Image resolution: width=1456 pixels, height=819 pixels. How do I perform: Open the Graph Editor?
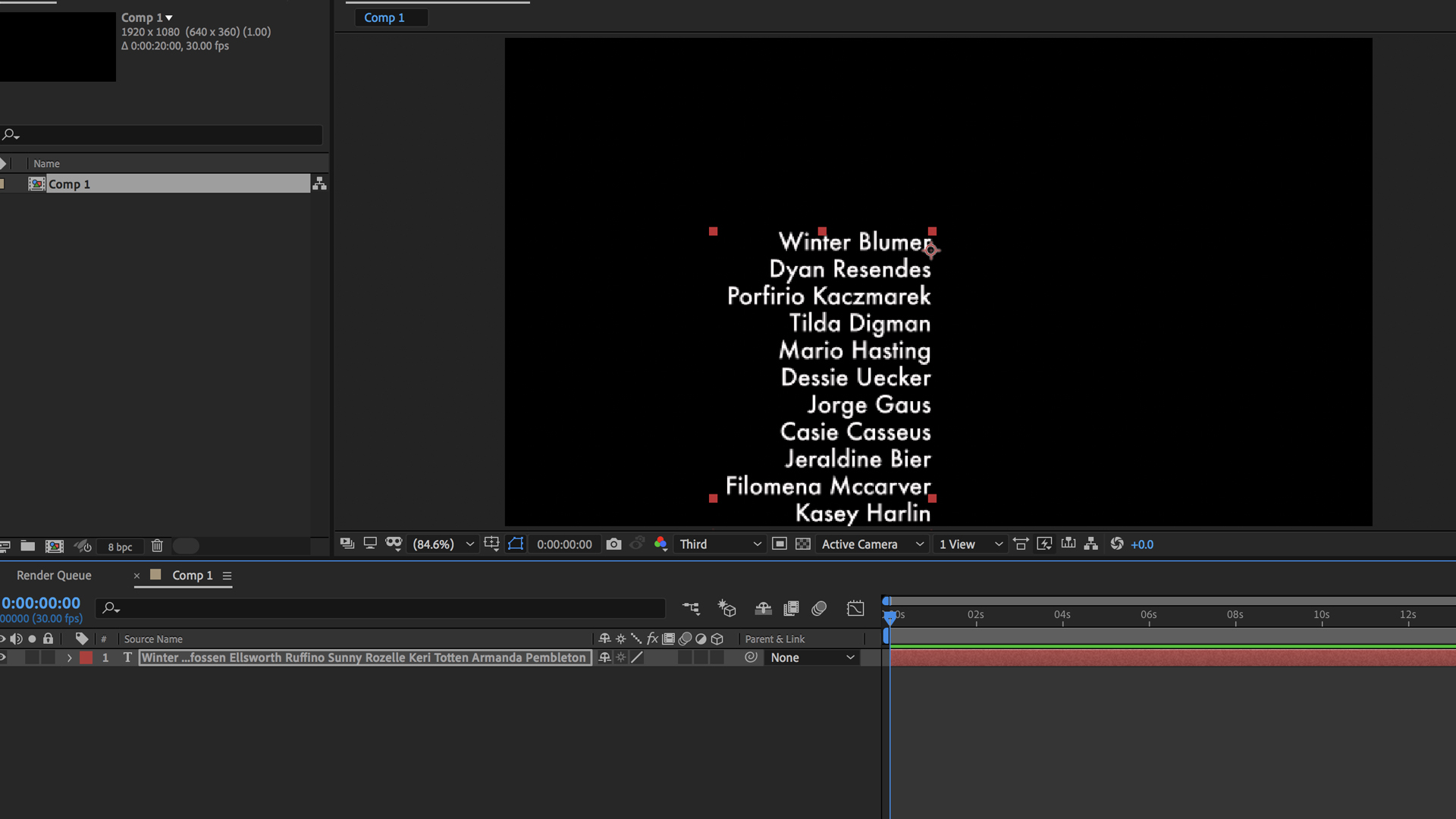pyautogui.click(x=855, y=608)
